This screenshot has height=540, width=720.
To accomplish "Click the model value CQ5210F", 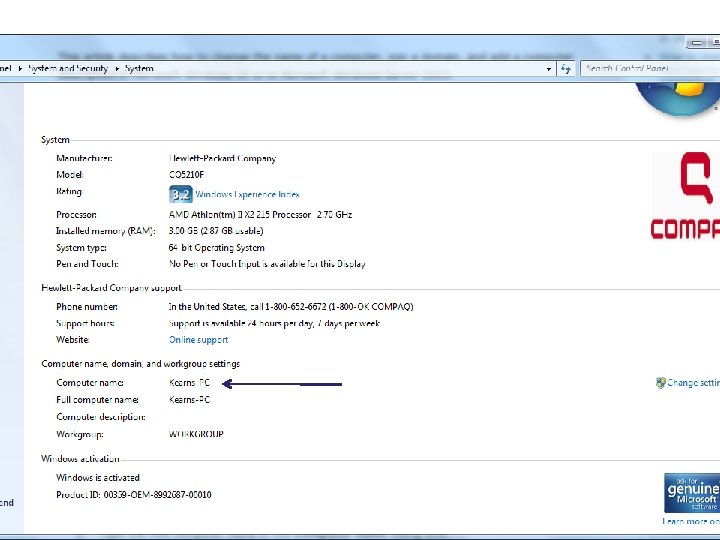I will click(186, 174).
